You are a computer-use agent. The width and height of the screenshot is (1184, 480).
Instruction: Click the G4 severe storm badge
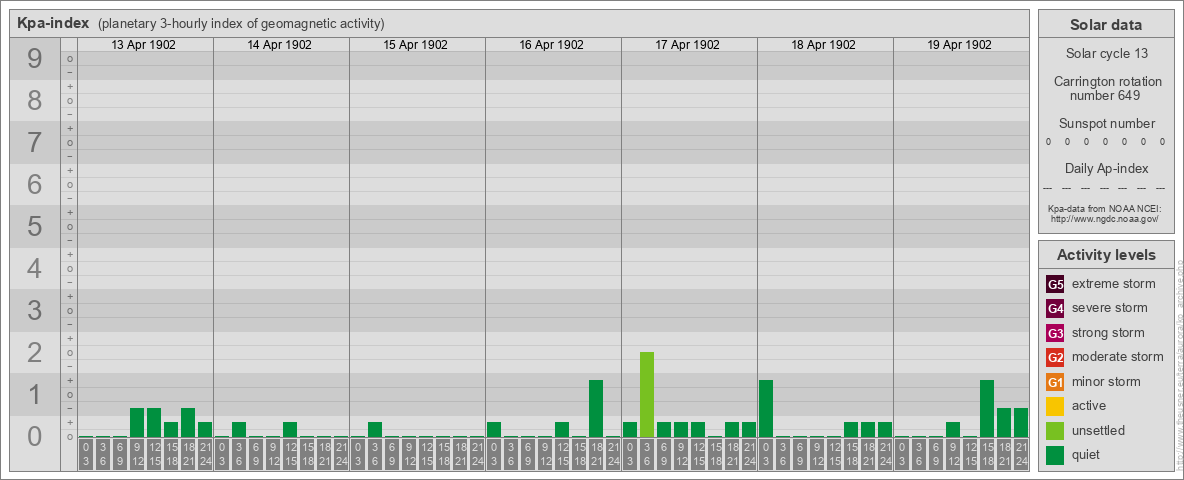point(1055,309)
